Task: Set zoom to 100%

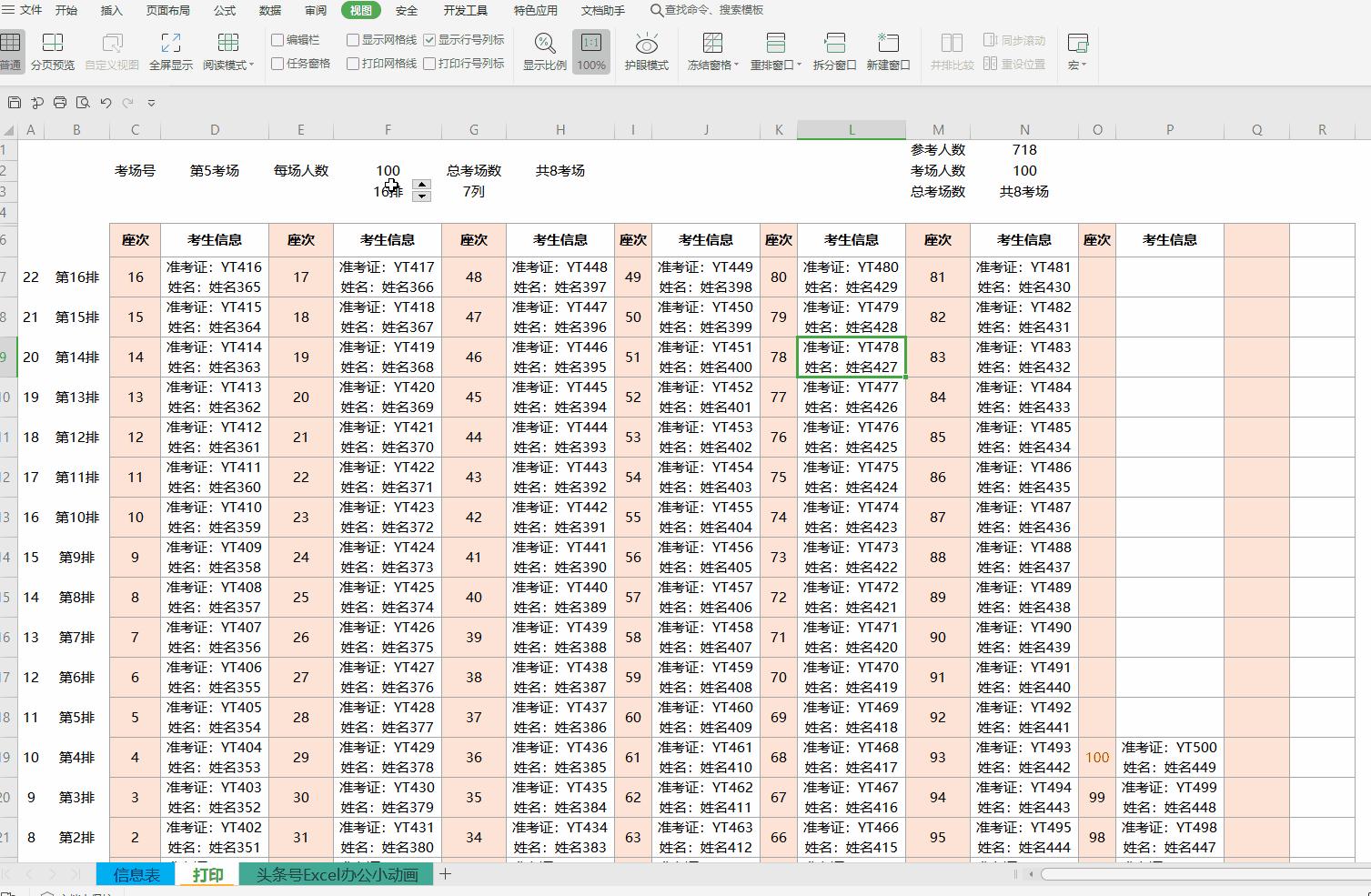Action: coord(591,50)
